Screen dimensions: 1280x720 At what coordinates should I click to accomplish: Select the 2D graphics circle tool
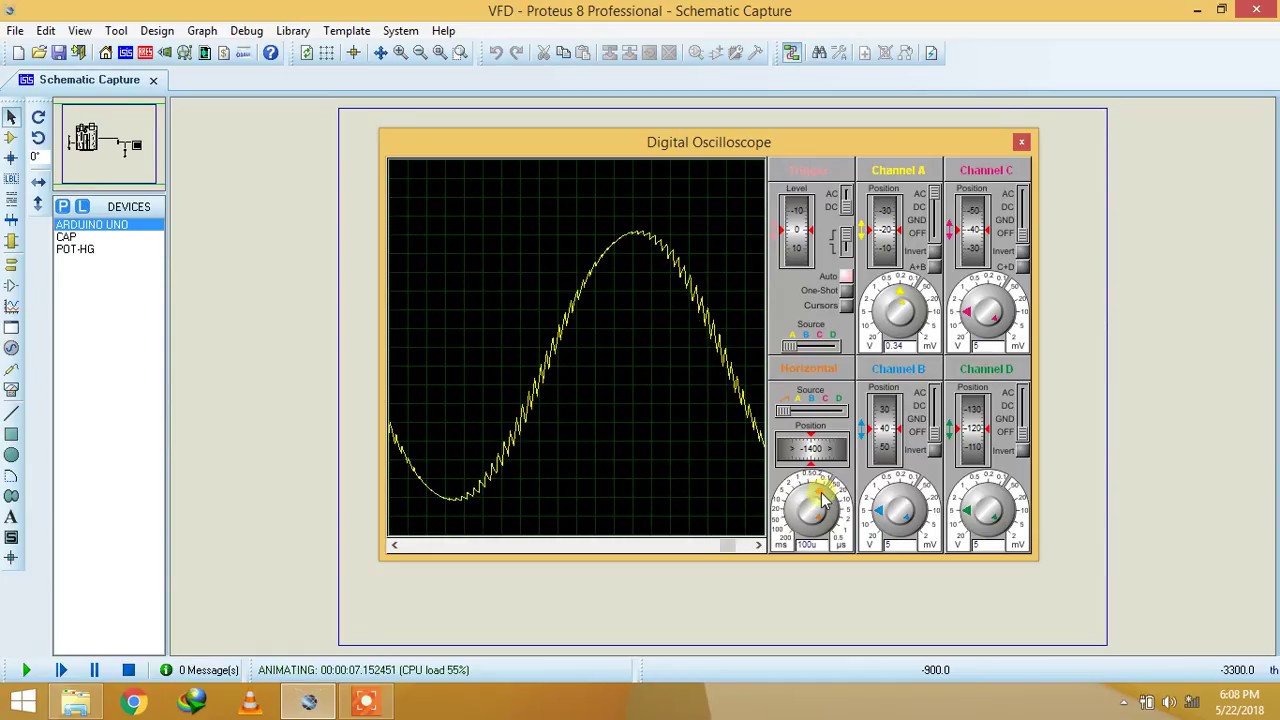(x=11, y=455)
